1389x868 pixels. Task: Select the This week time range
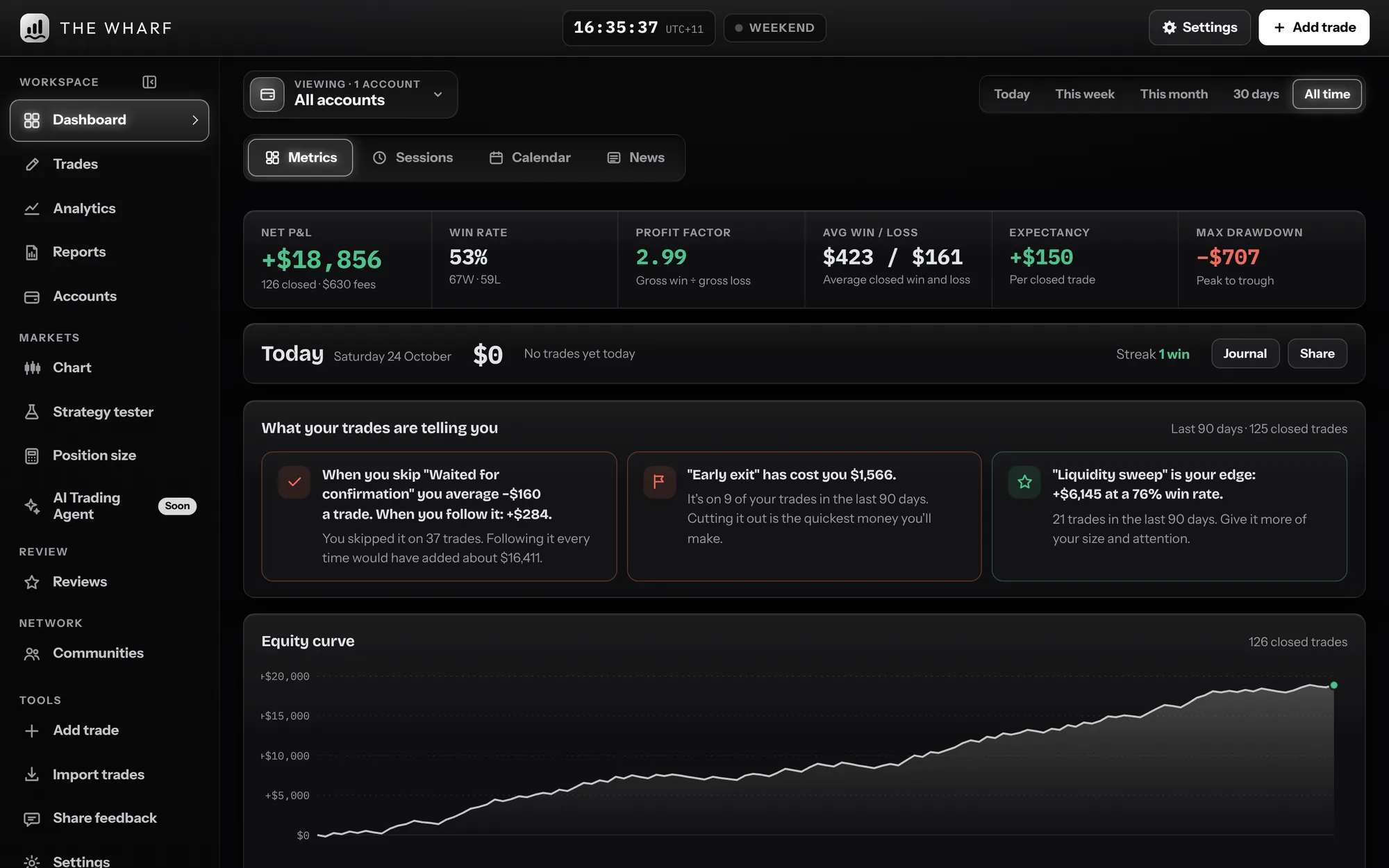(x=1084, y=94)
